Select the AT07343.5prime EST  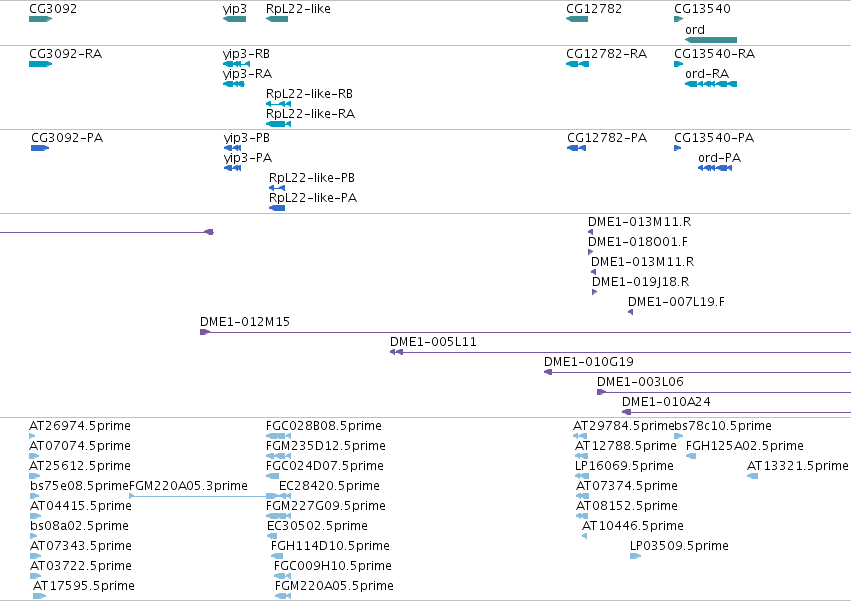pos(35,557)
